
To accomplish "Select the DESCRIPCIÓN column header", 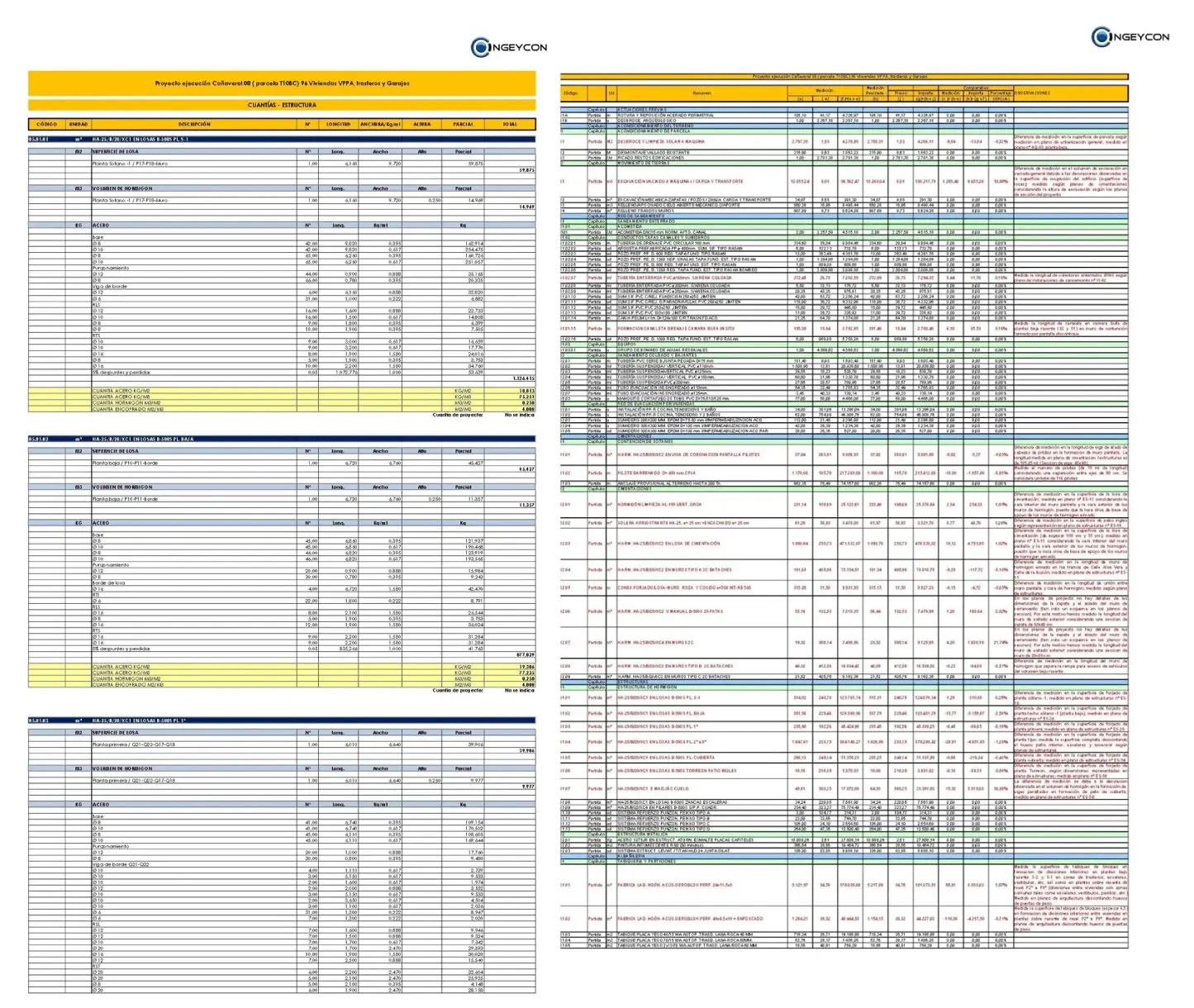I will click(x=194, y=124).
